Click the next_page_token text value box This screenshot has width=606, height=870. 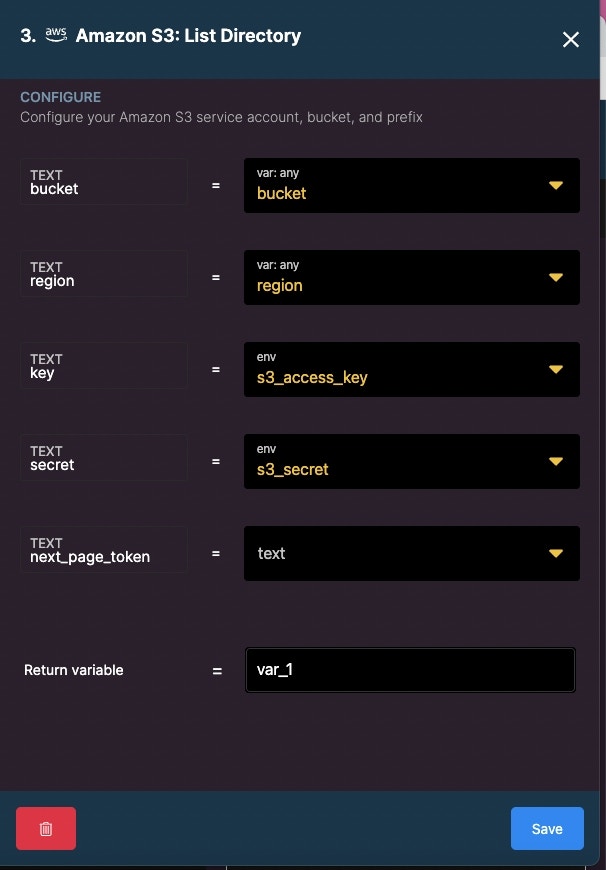click(x=412, y=553)
